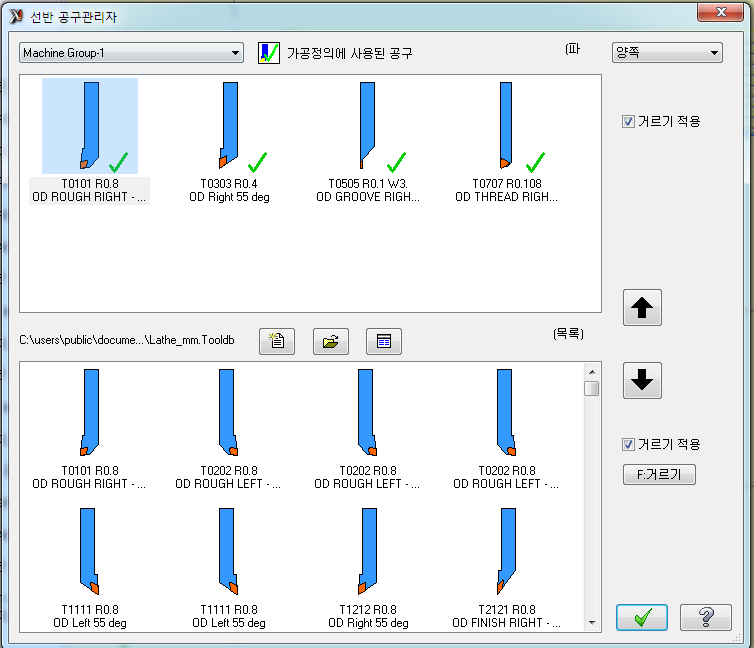The image size is (754, 648).
Task: Select library tool T2121 R0.8 OD FINISH RIGHT
Action: pyautogui.click(x=507, y=568)
